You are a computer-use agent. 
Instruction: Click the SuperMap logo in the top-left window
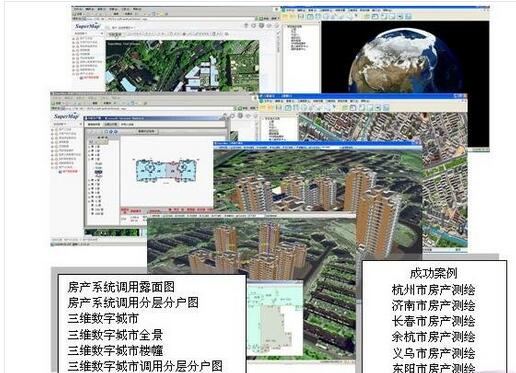click(88, 26)
